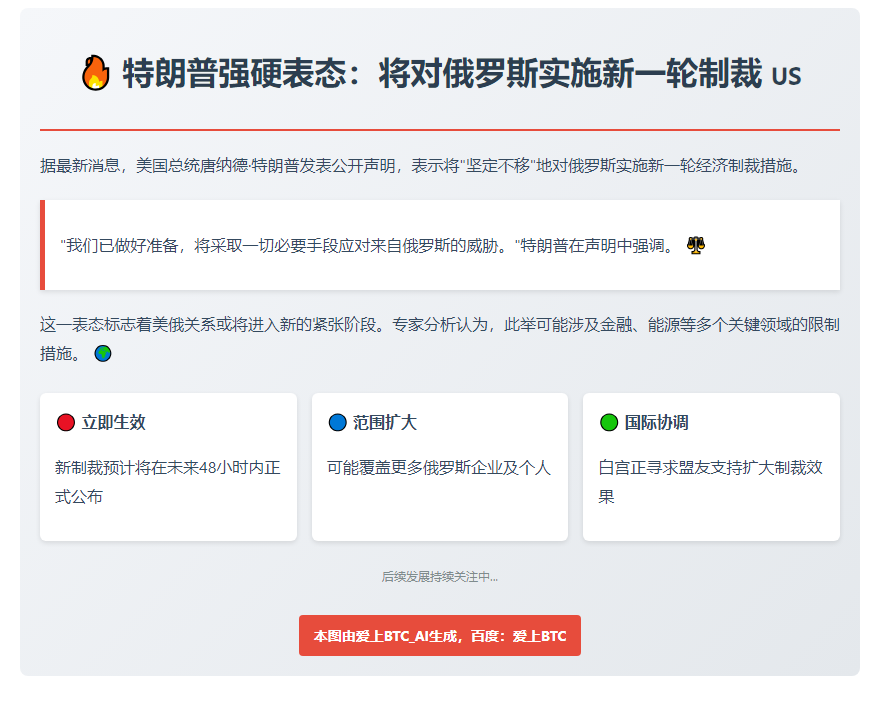Click the red circle beside 立即生效

pos(66,423)
